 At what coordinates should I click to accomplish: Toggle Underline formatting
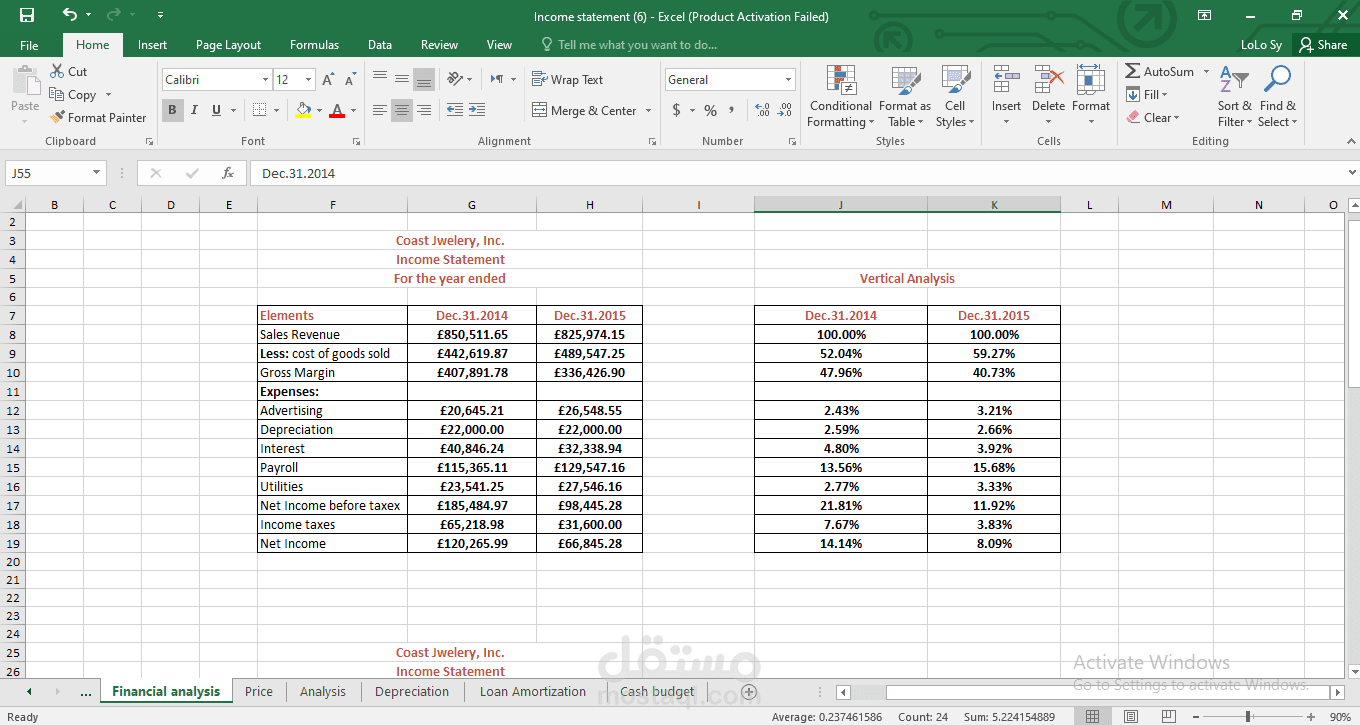[x=217, y=110]
